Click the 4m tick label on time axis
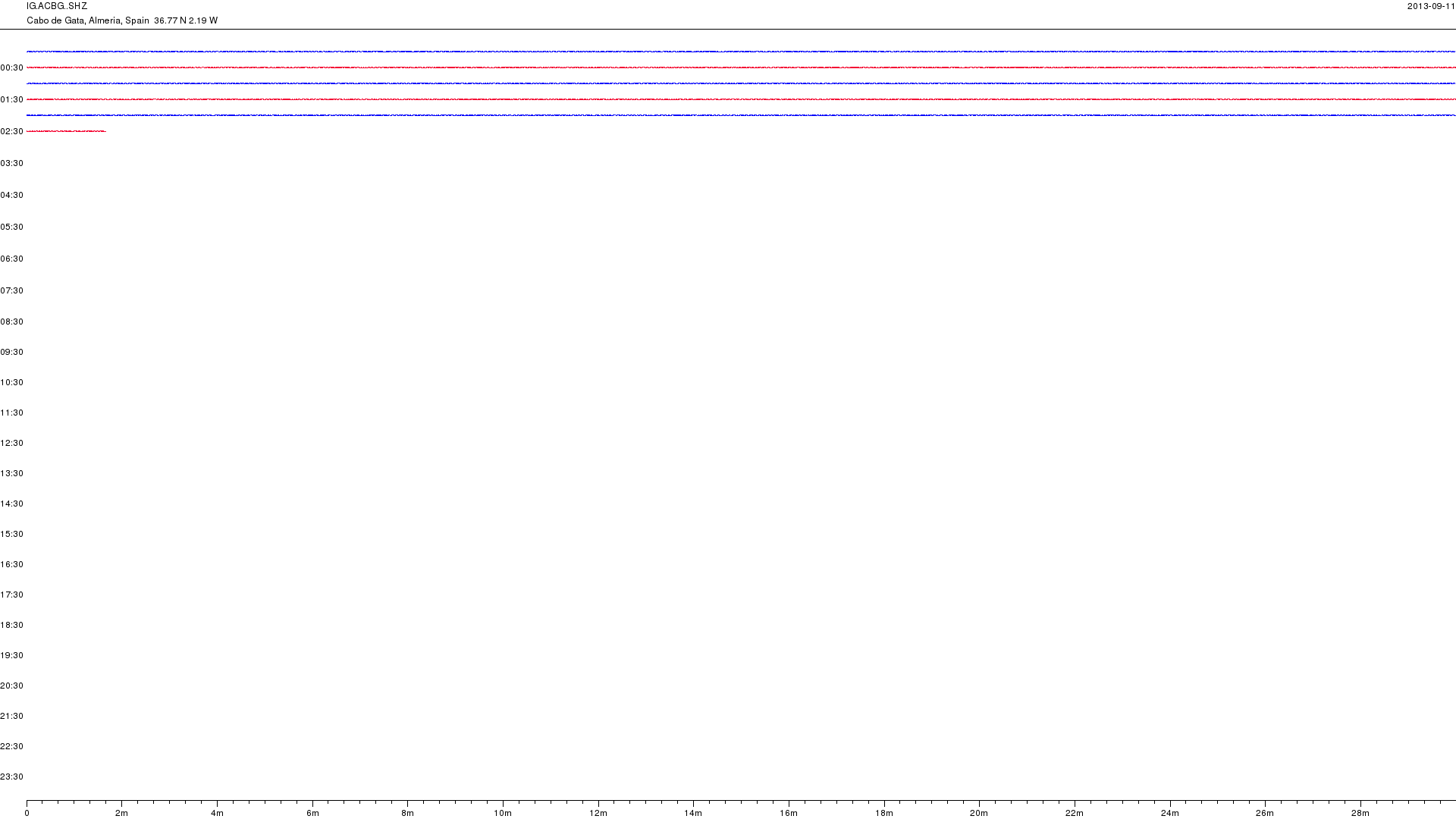The height and width of the screenshot is (819, 1456). coord(217,814)
